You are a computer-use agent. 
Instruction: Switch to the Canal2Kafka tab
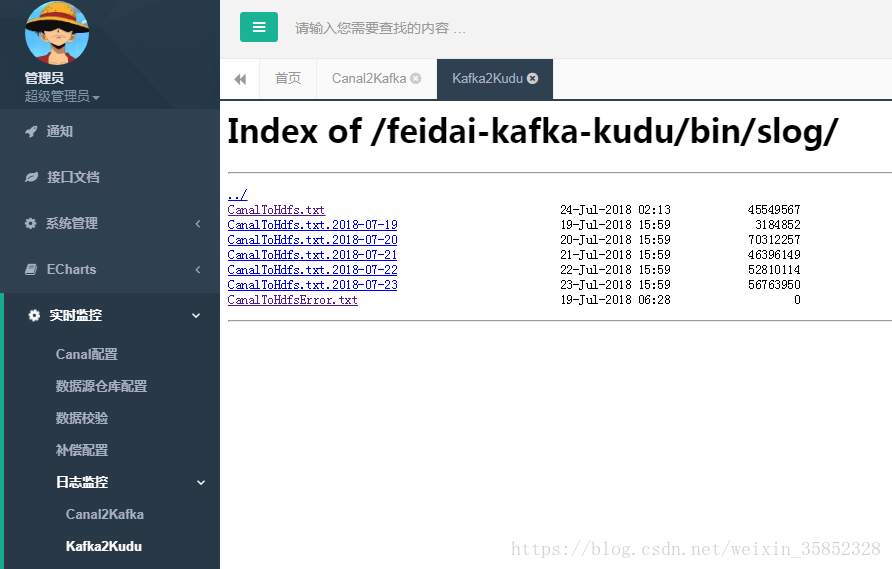[x=369, y=79]
